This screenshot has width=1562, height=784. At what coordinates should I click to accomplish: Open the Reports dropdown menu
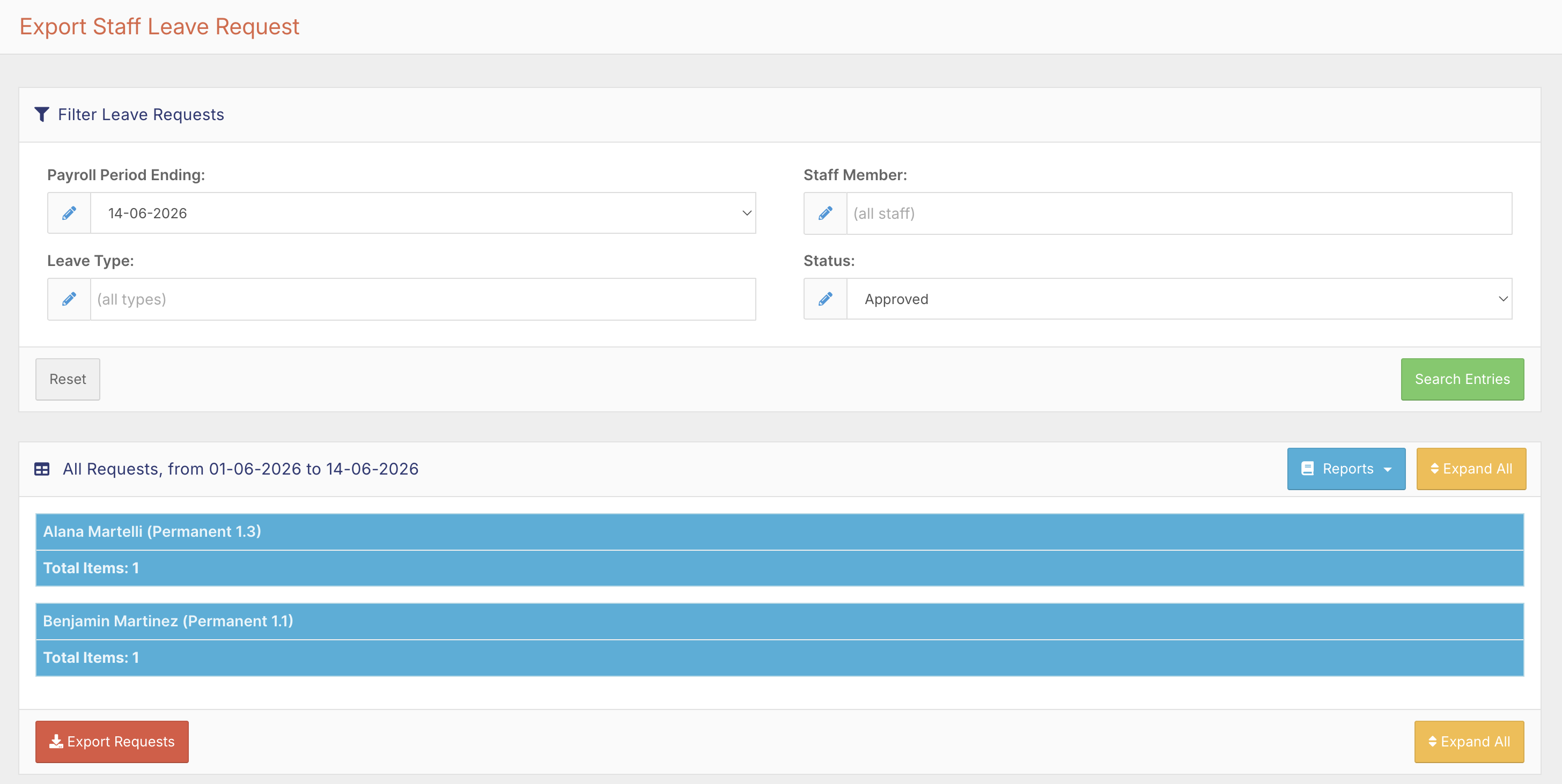click(x=1346, y=469)
